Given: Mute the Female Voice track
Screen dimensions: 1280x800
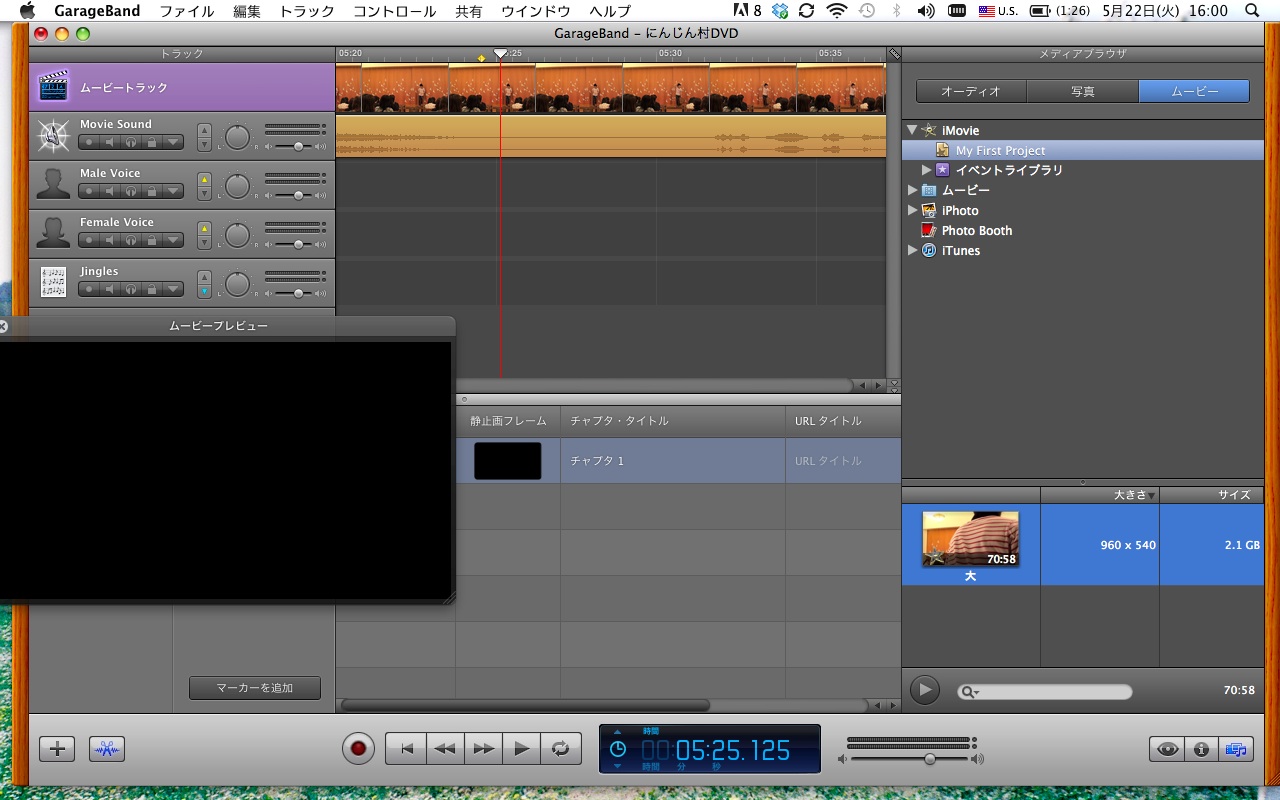Looking at the screenshot, I should point(110,240).
